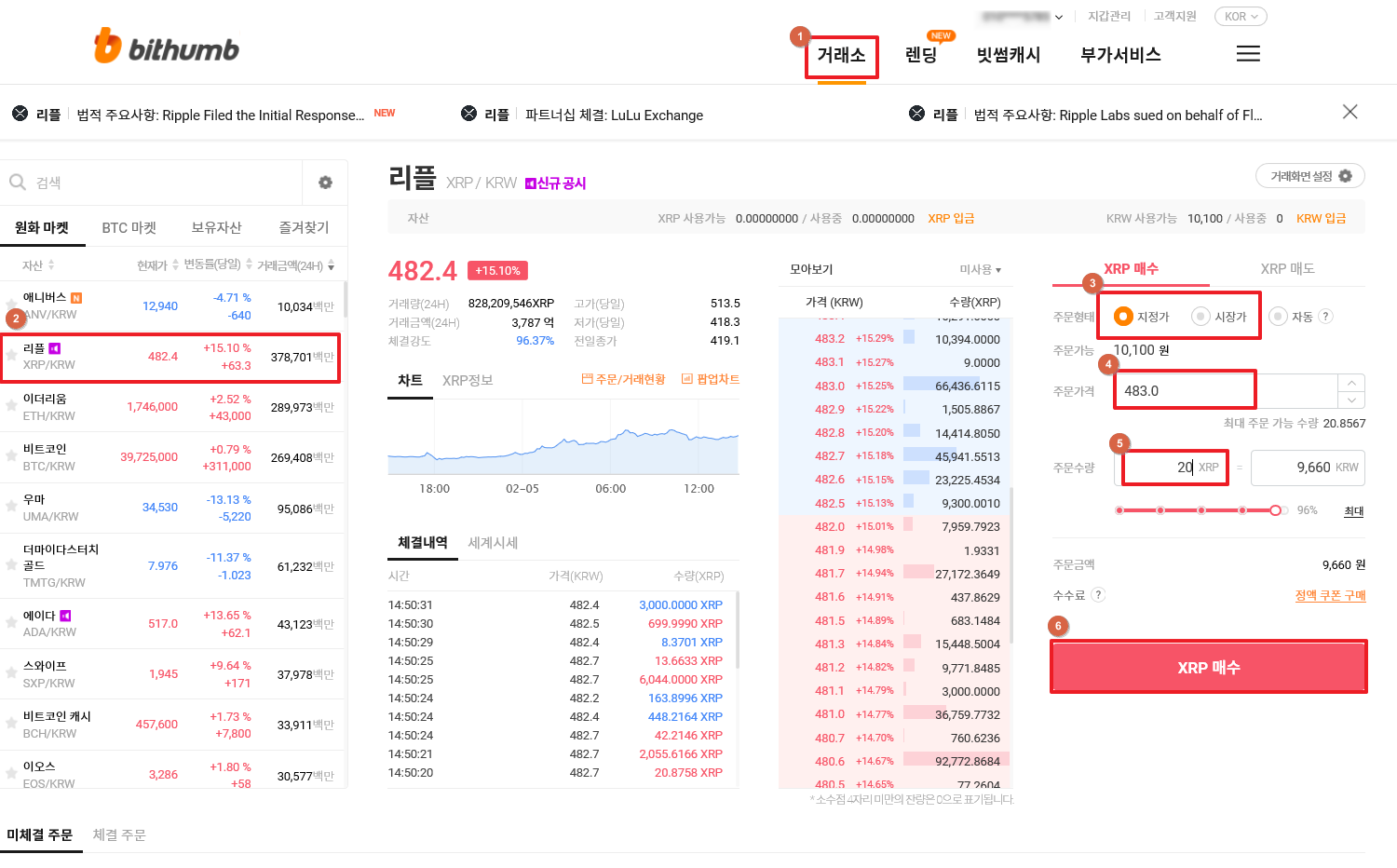Viewport: 1397px width, 868px height.
Task: Click the purple notice badge on 에이다 row
Action: [x=65, y=616]
